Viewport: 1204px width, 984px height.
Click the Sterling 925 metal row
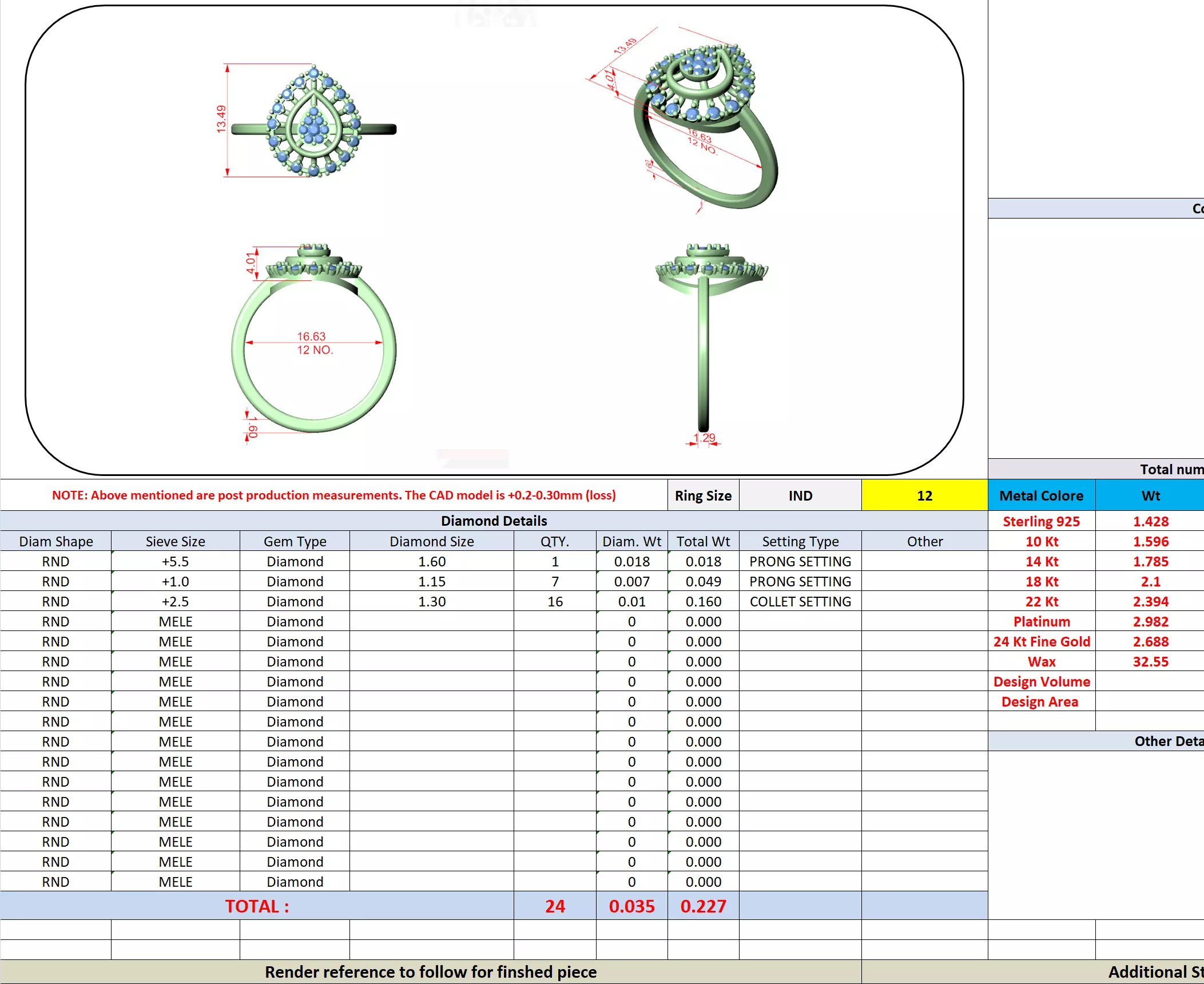tap(1041, 521)
